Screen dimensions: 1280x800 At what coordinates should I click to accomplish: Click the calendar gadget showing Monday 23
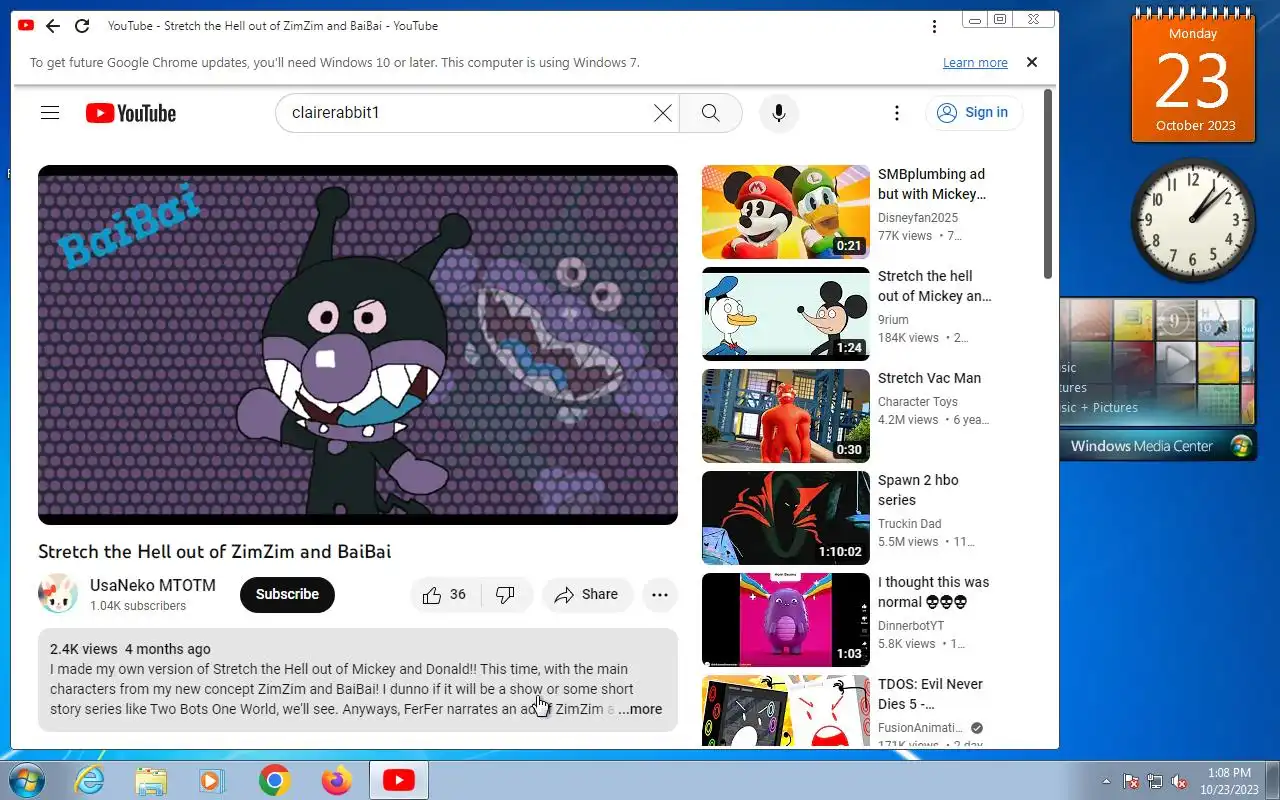[1193, 76]
